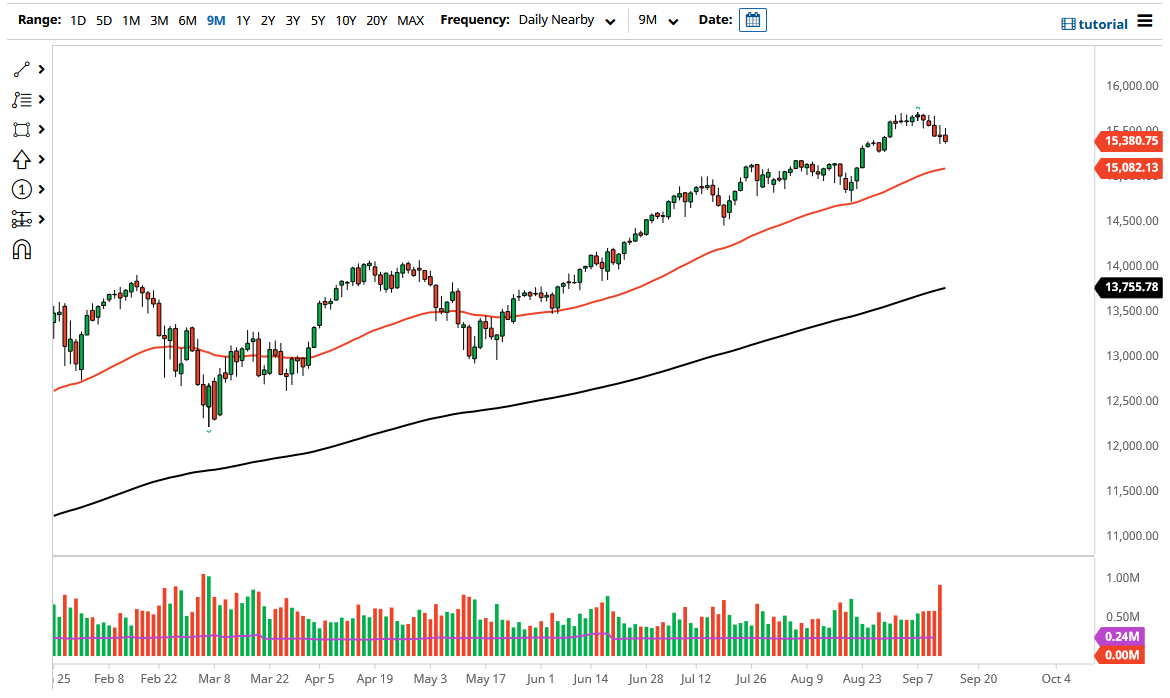Enable the 9M range setting
The height and width of the screenshot is (698, 1170).
click(x=215, y=19)
